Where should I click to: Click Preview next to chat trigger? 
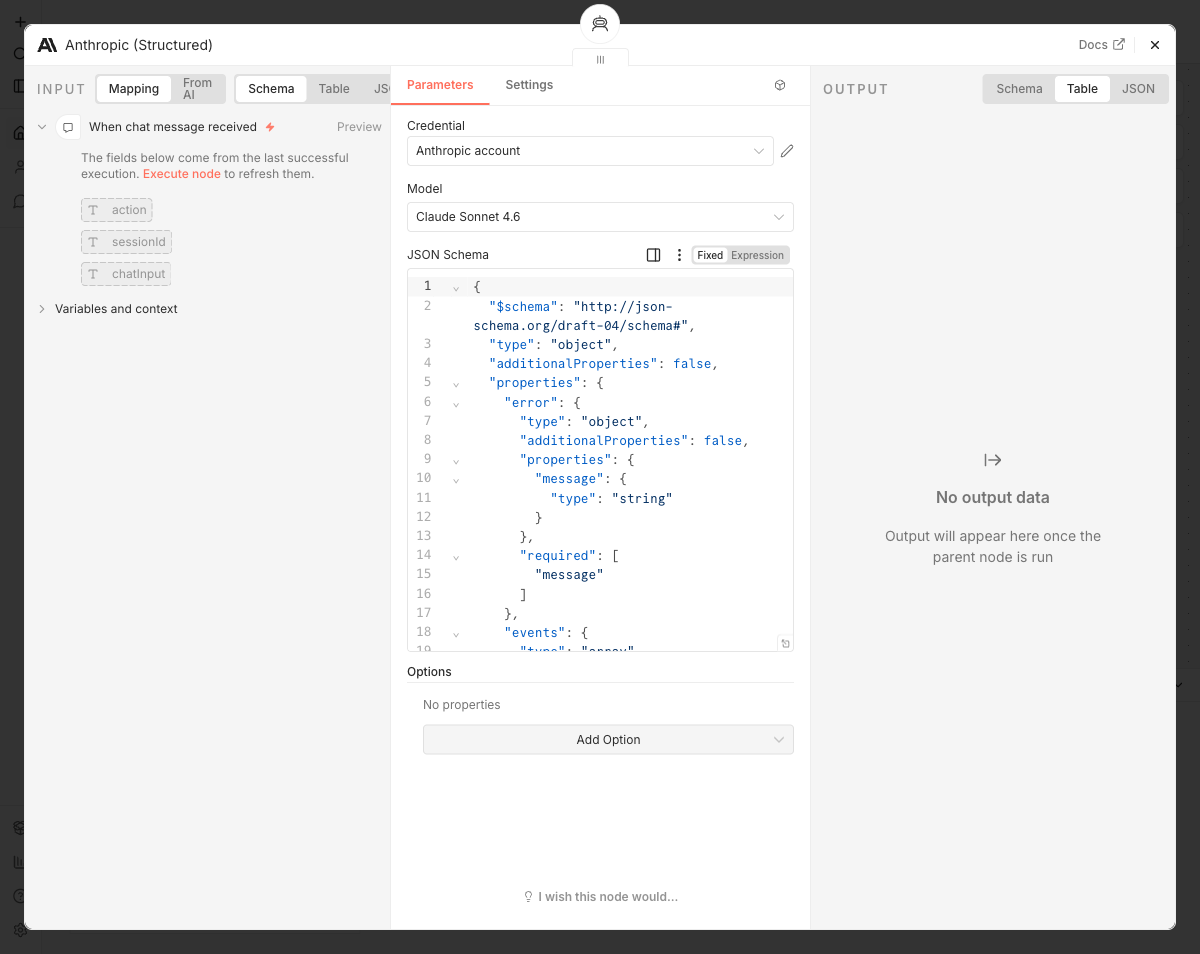click(x=359, y=127)
